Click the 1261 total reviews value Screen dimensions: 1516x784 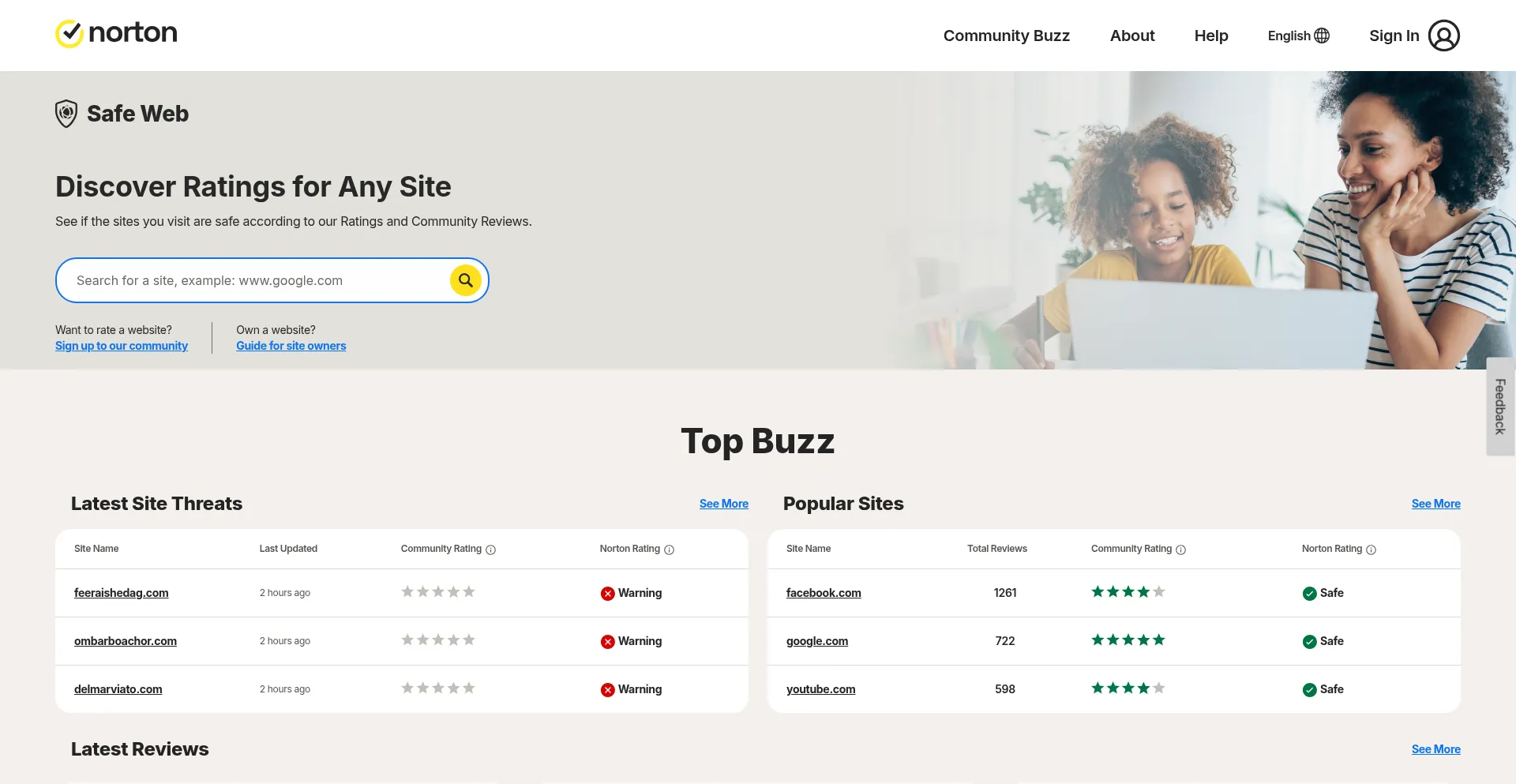click(1005, 593)
